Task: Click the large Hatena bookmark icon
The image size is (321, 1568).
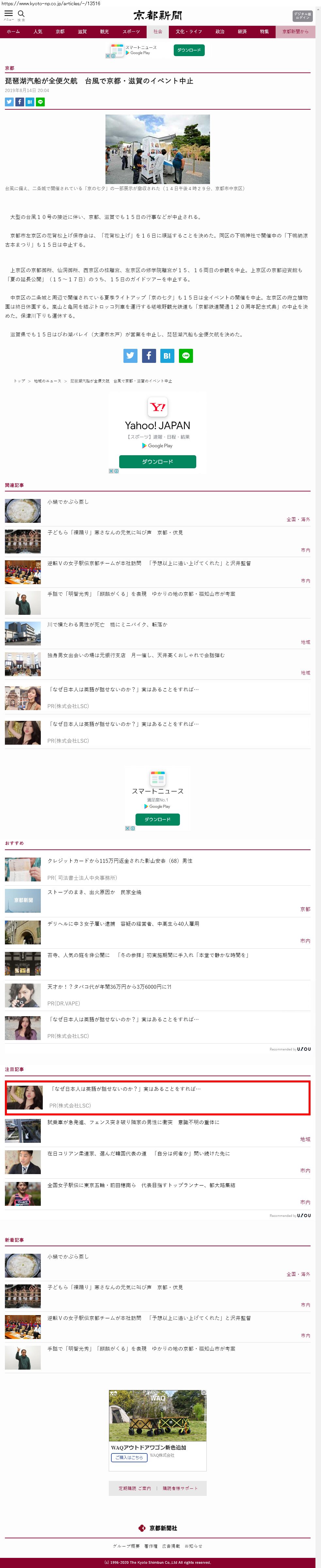Action: click(167, 355)
